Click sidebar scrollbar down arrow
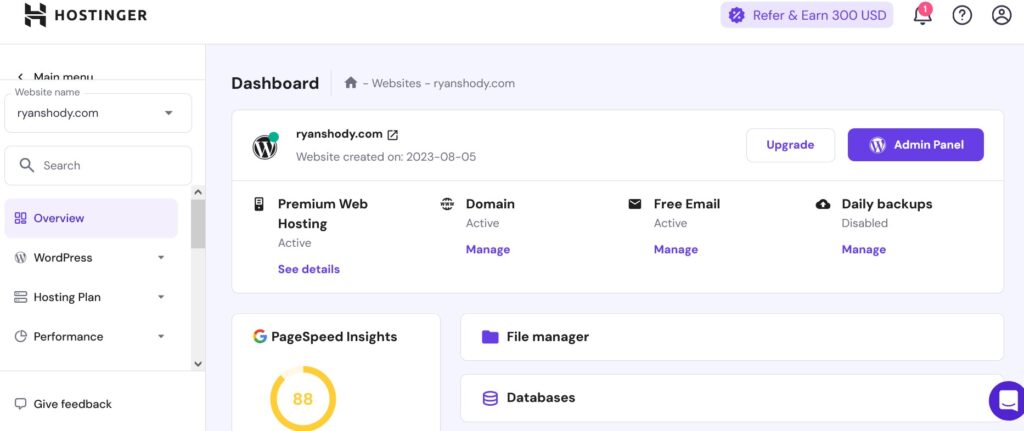 pyautogui.click(x=198, y=364)
